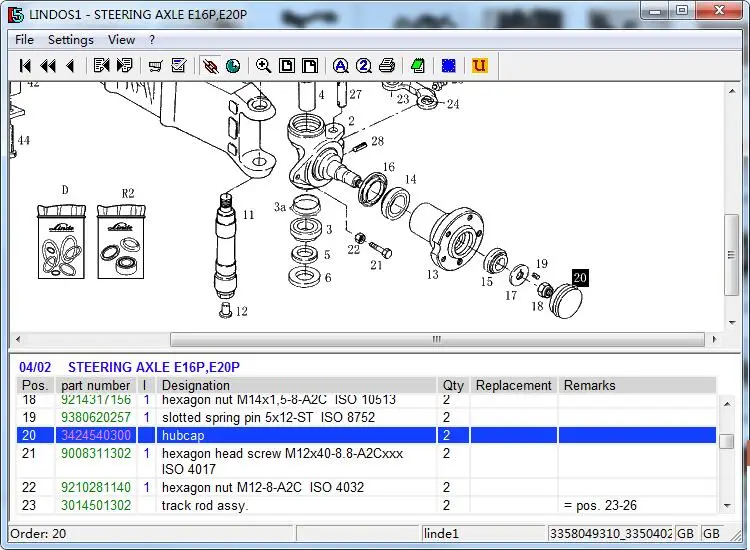Select the slotted spring pin row
Screen dimensions: 750x550
tap(366, 418)
